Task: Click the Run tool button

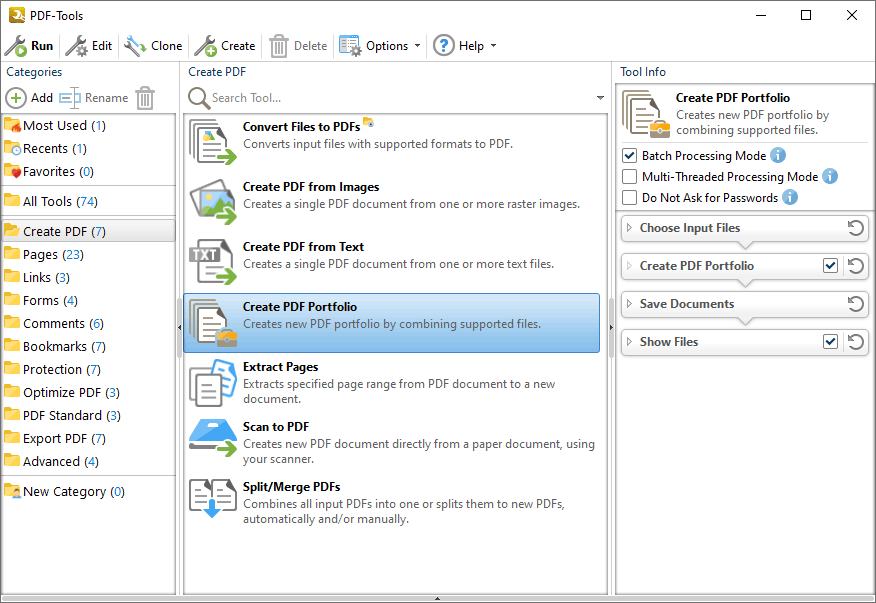Action: pyautogui.click(x=30, y=46)
